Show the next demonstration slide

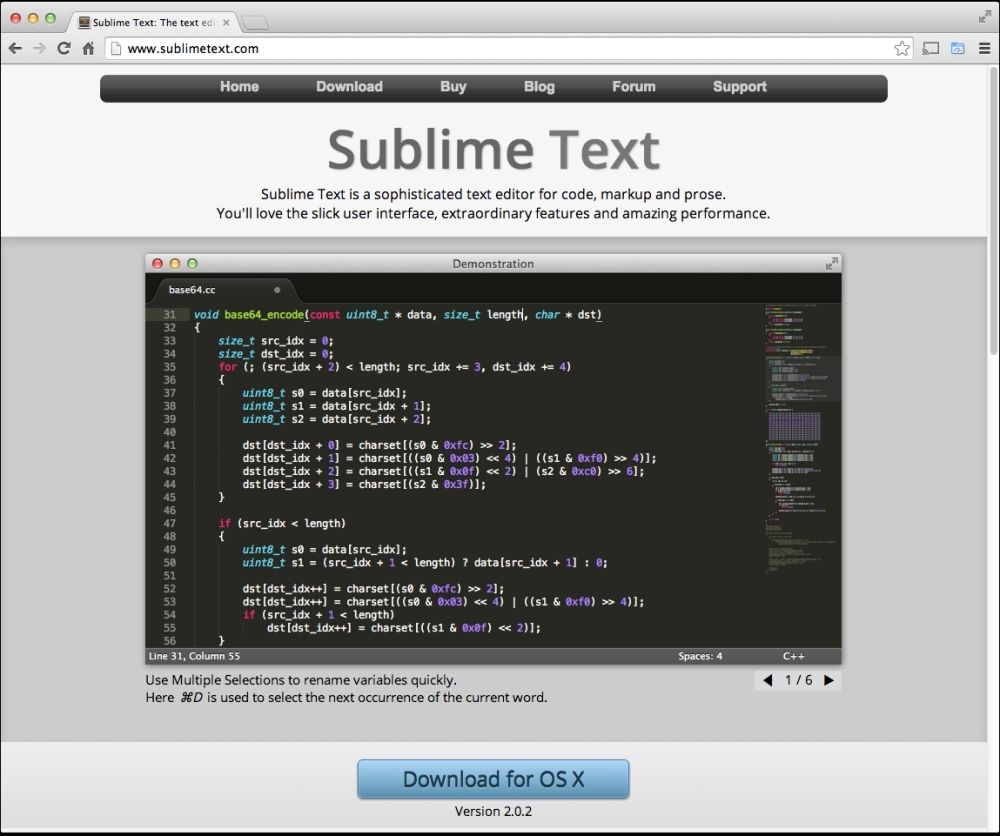pos(828,680)
